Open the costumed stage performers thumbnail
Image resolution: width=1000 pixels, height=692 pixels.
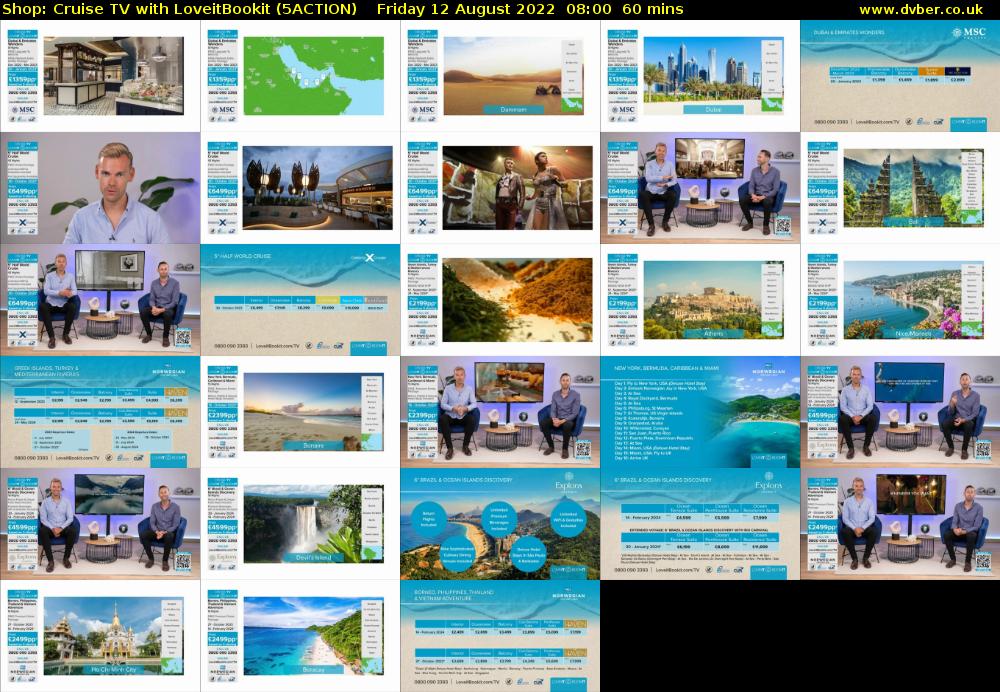tap(500, 188)
